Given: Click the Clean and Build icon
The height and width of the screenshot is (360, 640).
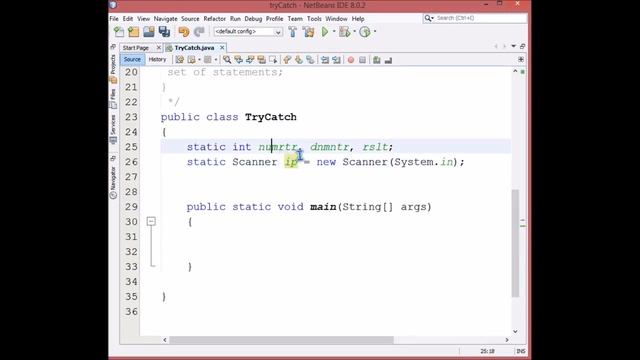Looking at the screenshot, I should tap(309, 31).
